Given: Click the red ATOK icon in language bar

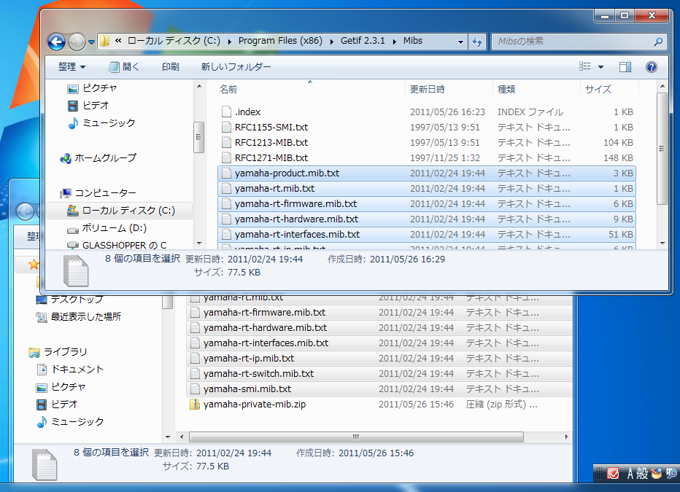Looking at the screenshot, I should (613, 473).
